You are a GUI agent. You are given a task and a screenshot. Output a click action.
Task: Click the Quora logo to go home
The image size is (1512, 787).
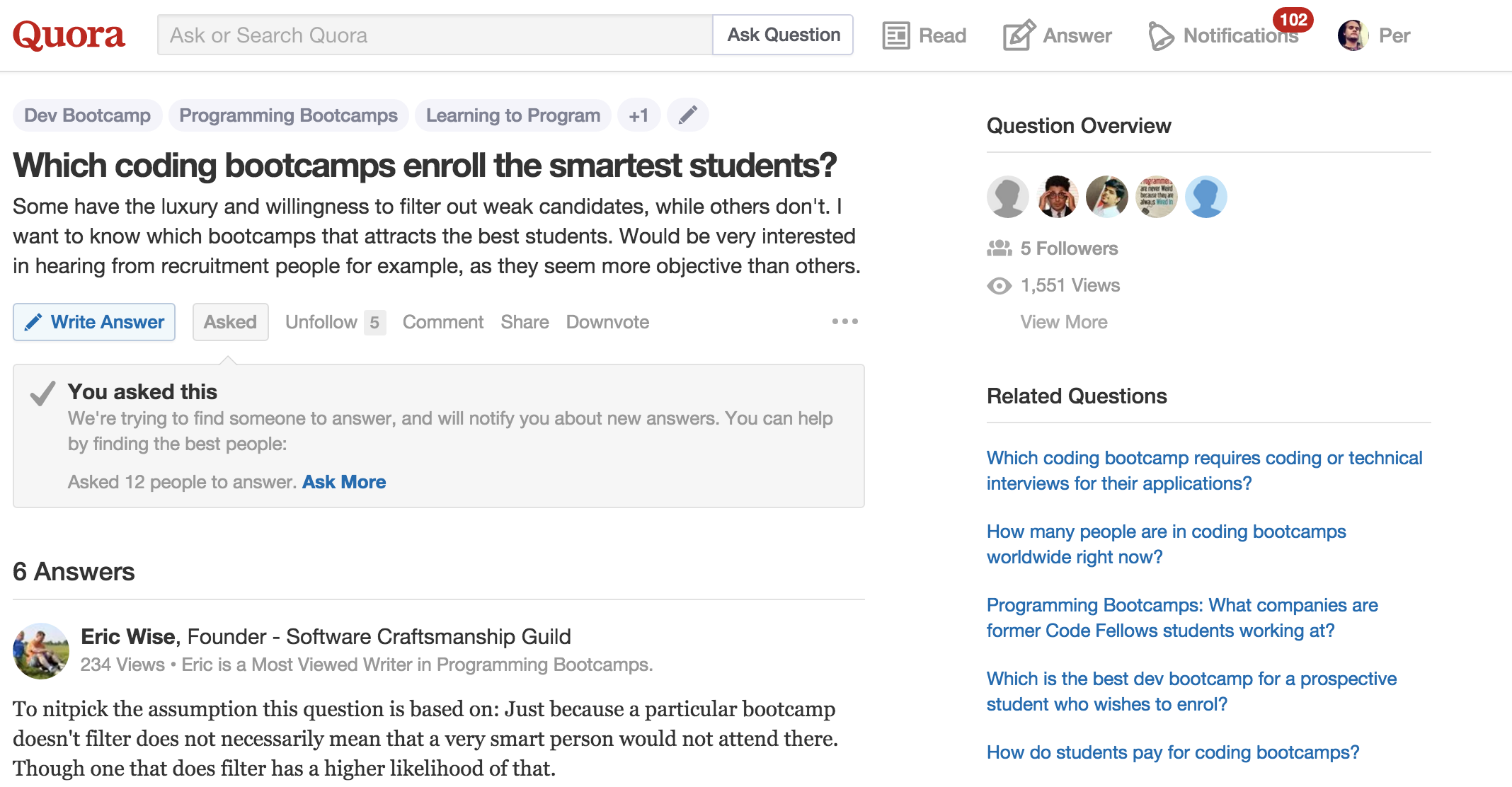point(69,34)
